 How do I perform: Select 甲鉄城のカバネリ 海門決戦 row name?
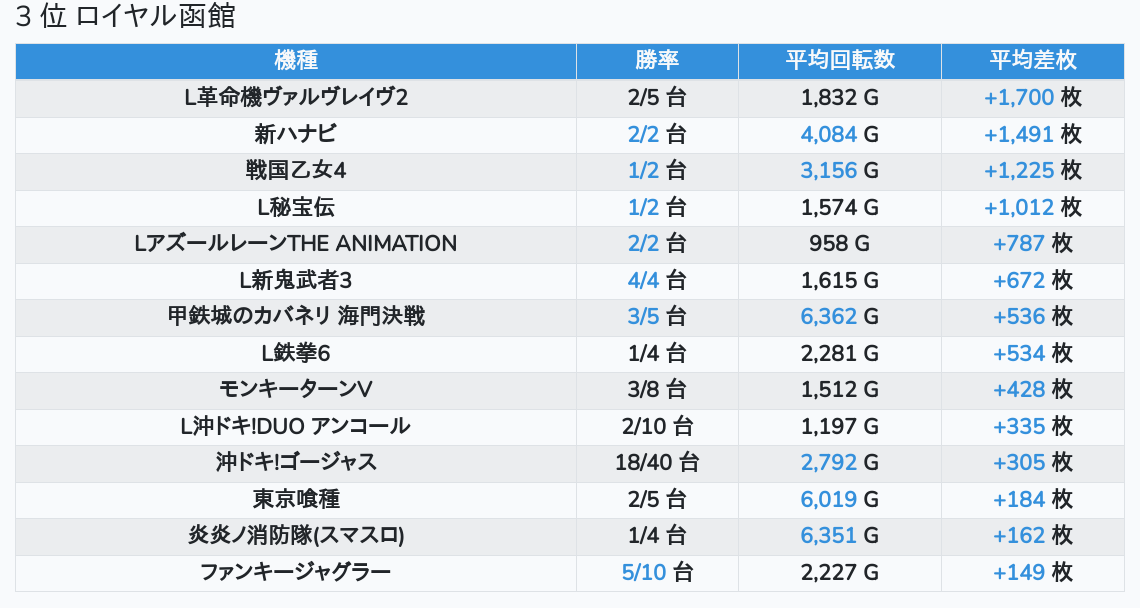click(x=295, y=316)
